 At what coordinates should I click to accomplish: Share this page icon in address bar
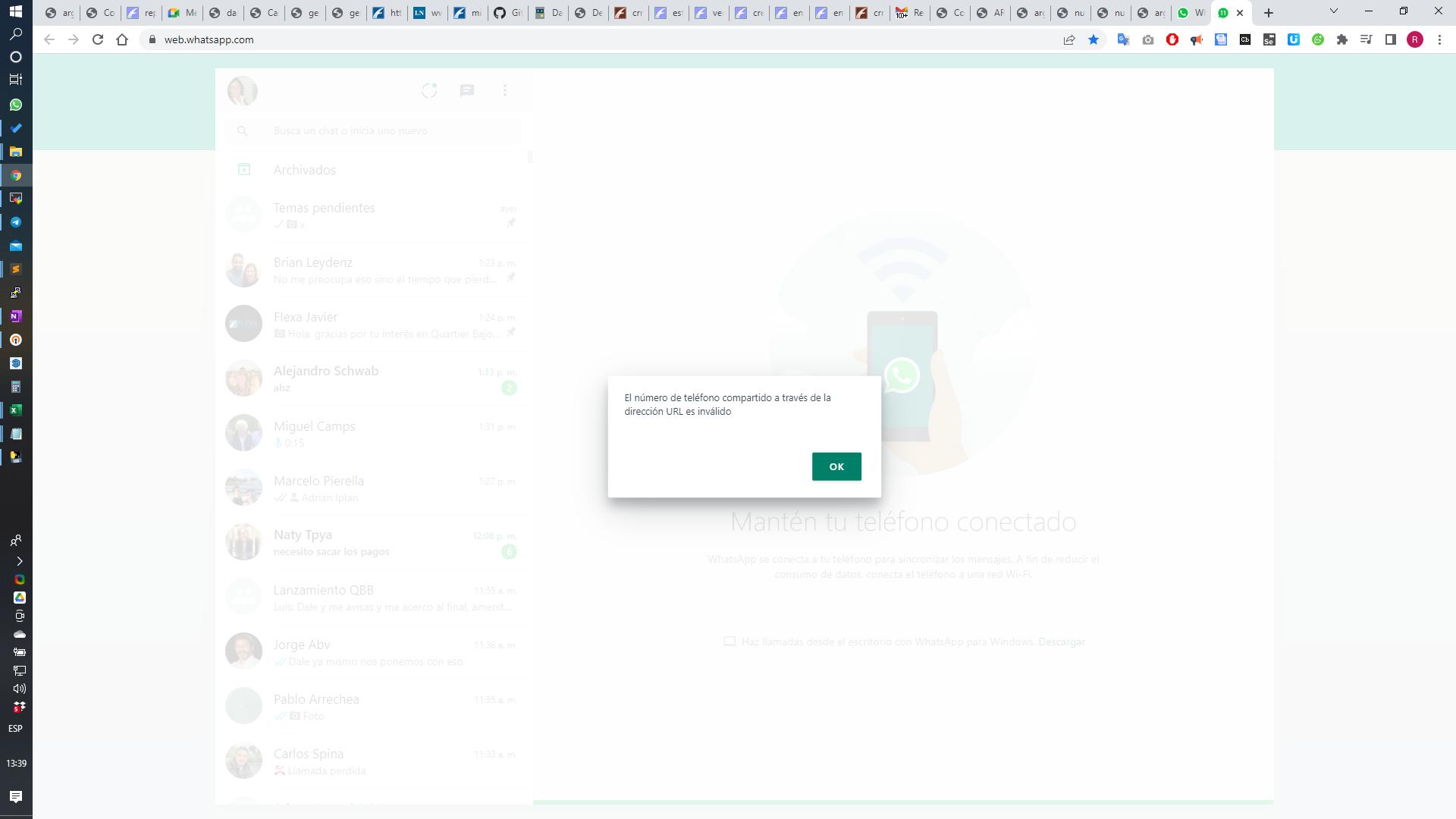(x=1069, y=39)
